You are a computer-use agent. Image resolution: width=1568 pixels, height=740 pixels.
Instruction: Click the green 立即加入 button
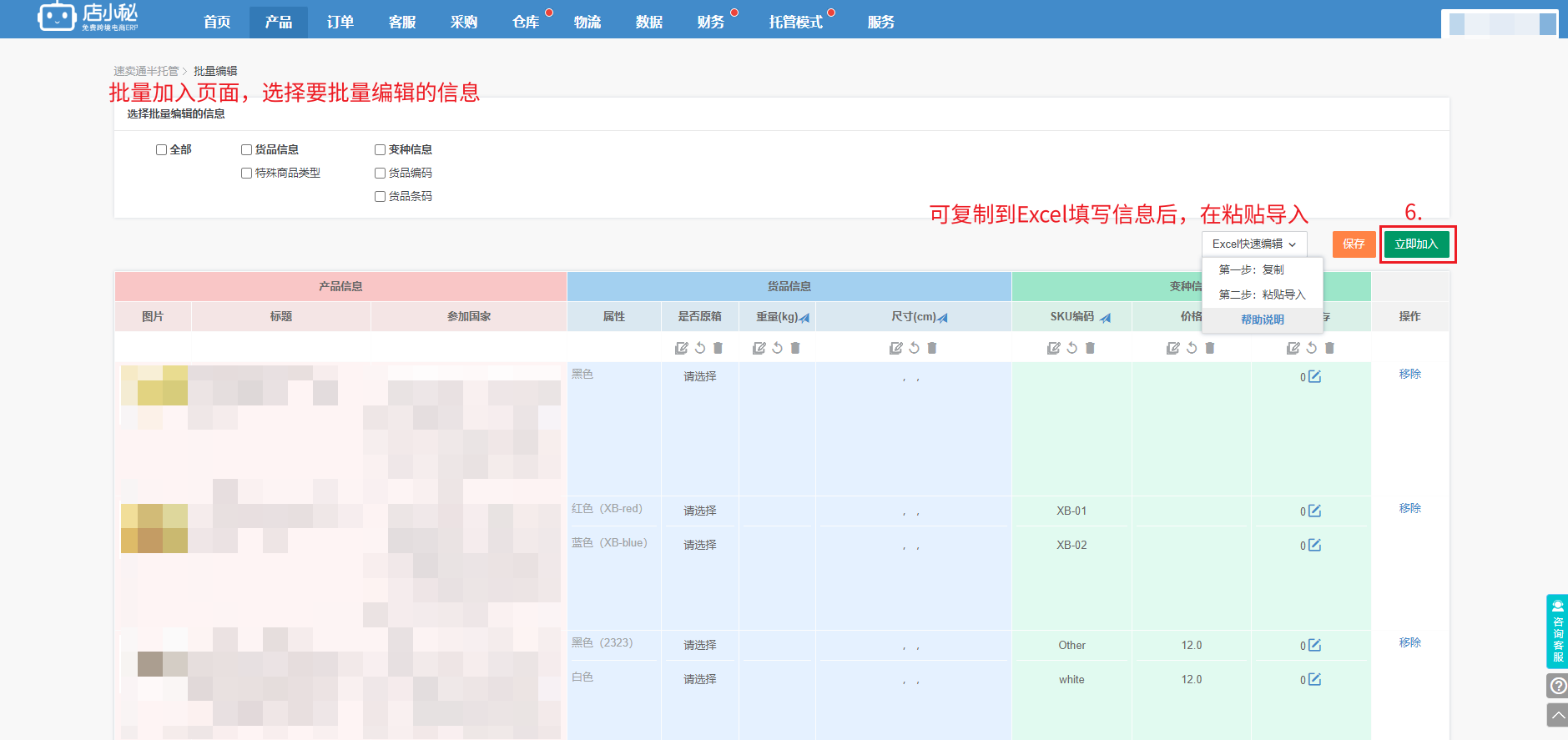(1417, 244)
